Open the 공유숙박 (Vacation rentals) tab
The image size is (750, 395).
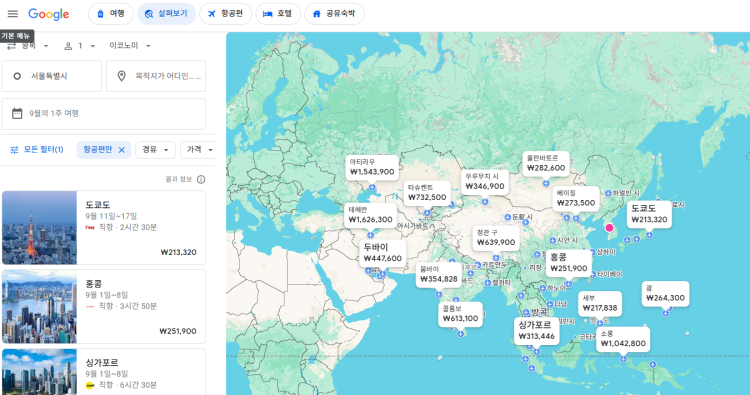tap(334, 14)
